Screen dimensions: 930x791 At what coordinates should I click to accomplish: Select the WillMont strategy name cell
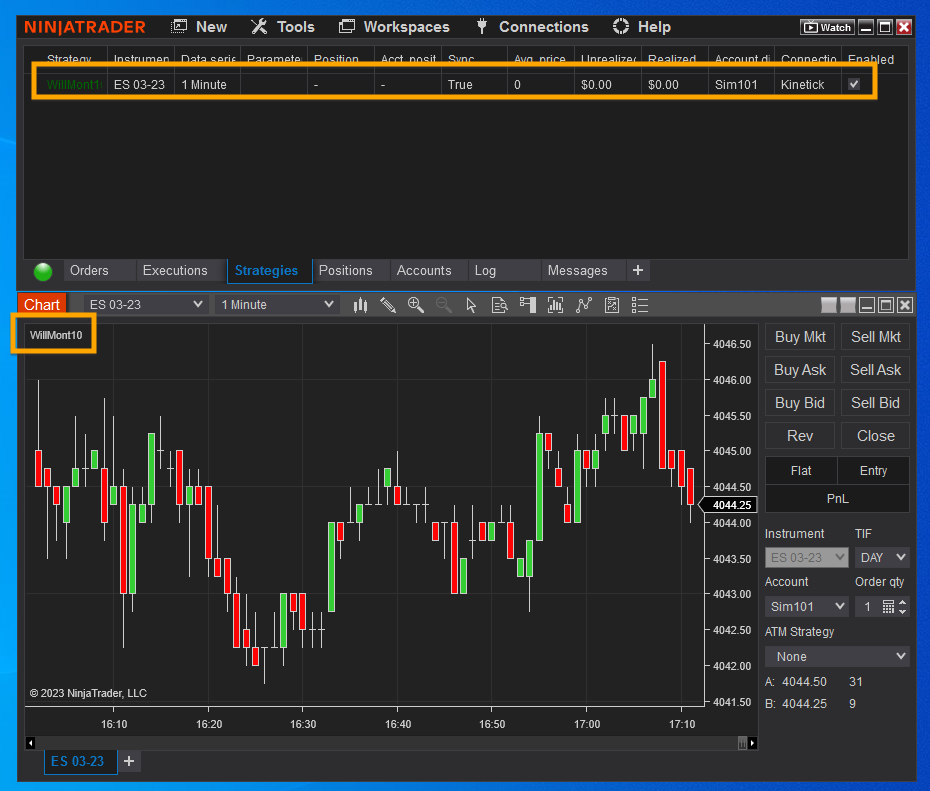pyautogui.click(x=74, y=85)
